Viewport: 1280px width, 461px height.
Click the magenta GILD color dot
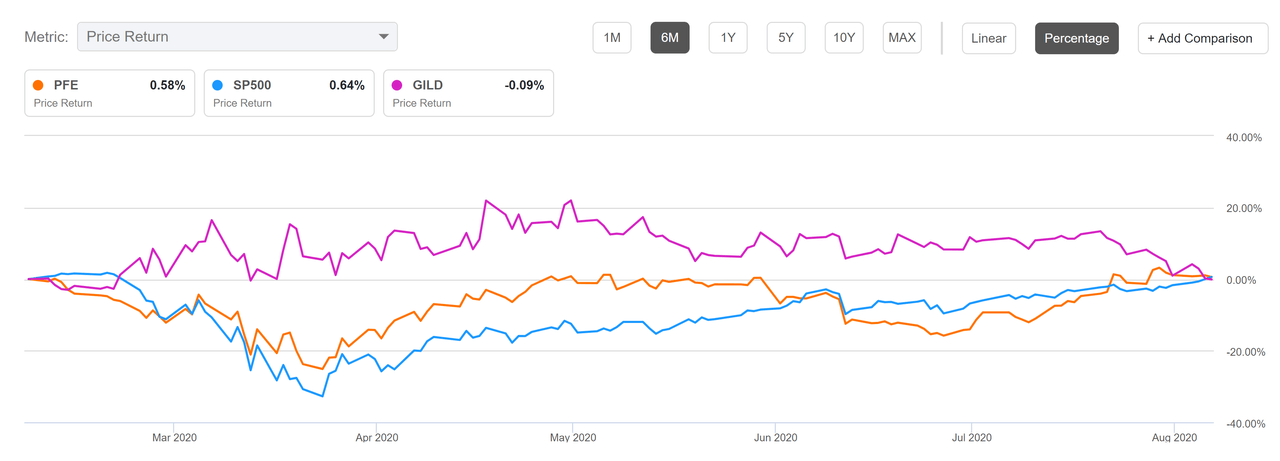click(398, 85)
